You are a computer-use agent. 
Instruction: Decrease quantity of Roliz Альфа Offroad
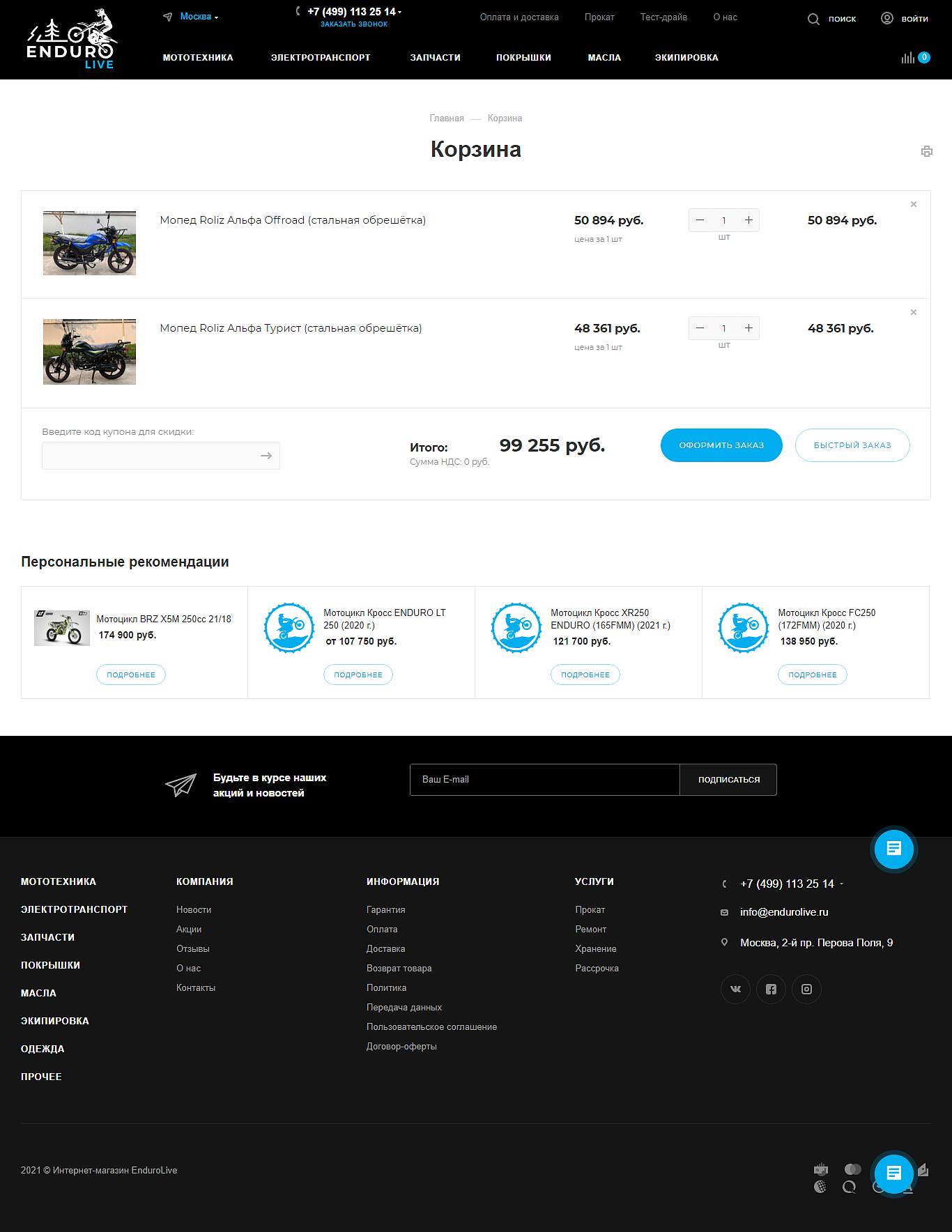pos(700,220)
